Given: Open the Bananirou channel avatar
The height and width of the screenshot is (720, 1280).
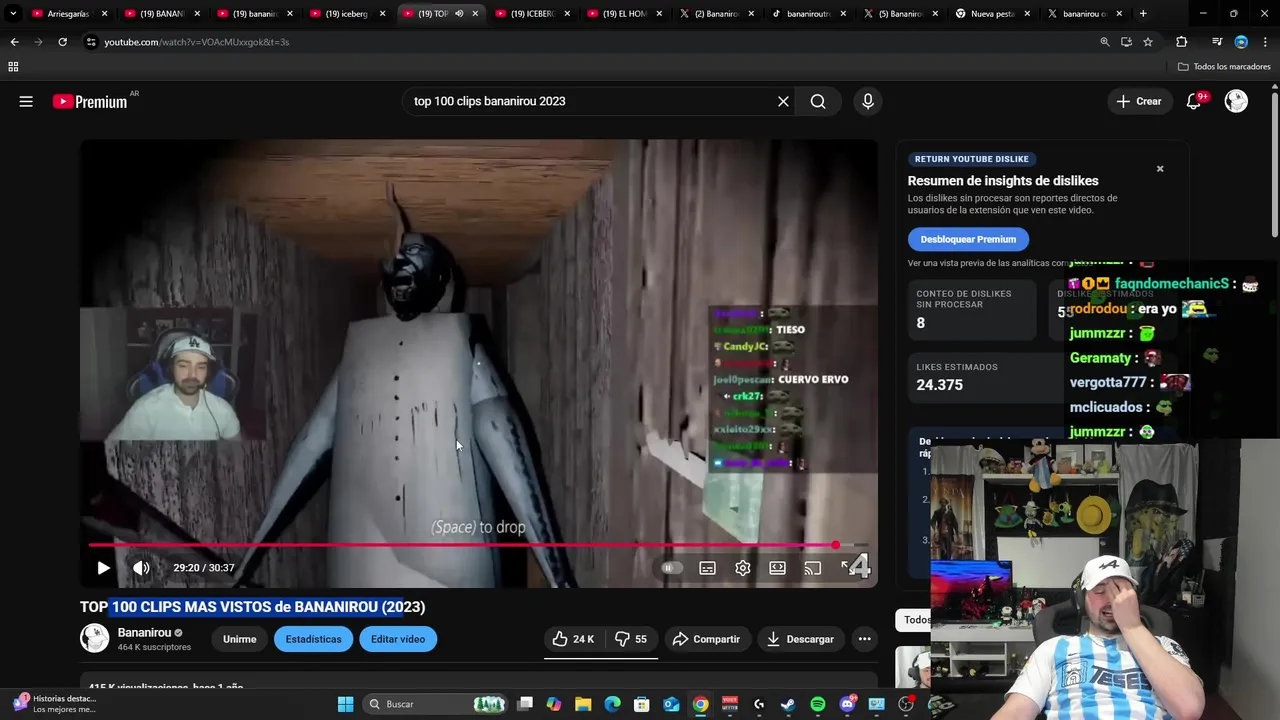Looking at the screenshot, I should tap(94, 638).
